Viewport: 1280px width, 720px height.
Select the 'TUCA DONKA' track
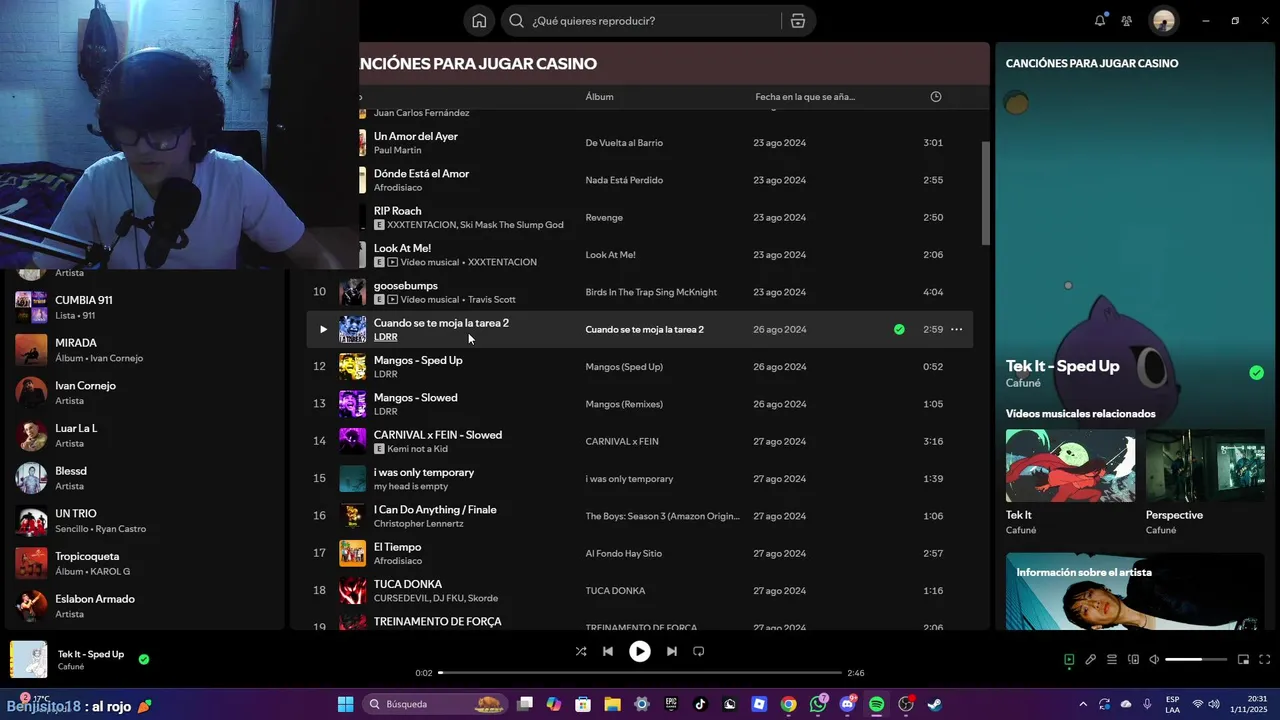pyautogui.click(x=408, y=584)
